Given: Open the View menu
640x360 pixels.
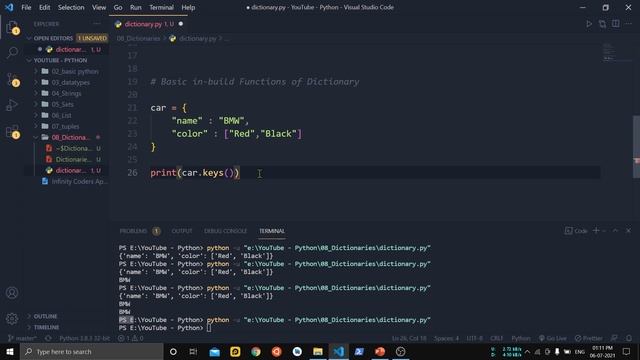Looking at the screenshot, I should 99,7.
